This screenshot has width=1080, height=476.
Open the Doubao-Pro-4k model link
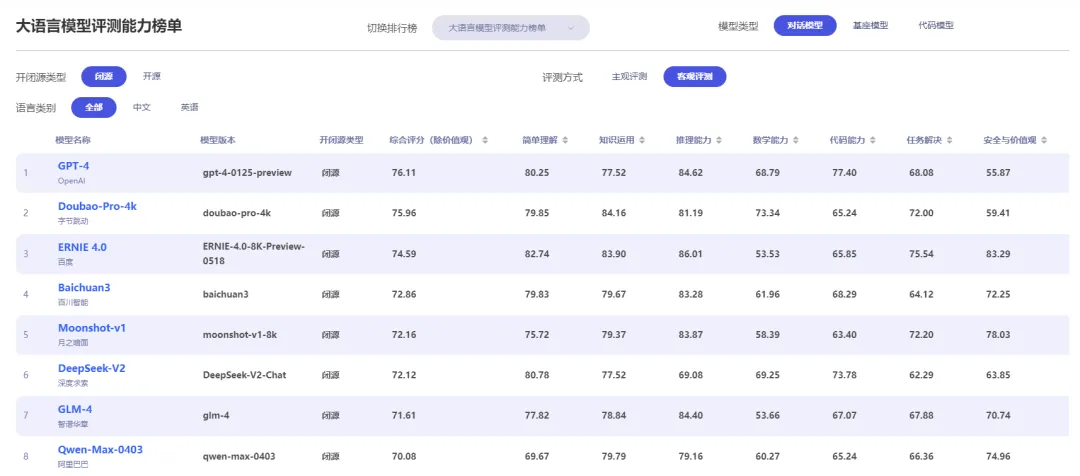point(97,206)
